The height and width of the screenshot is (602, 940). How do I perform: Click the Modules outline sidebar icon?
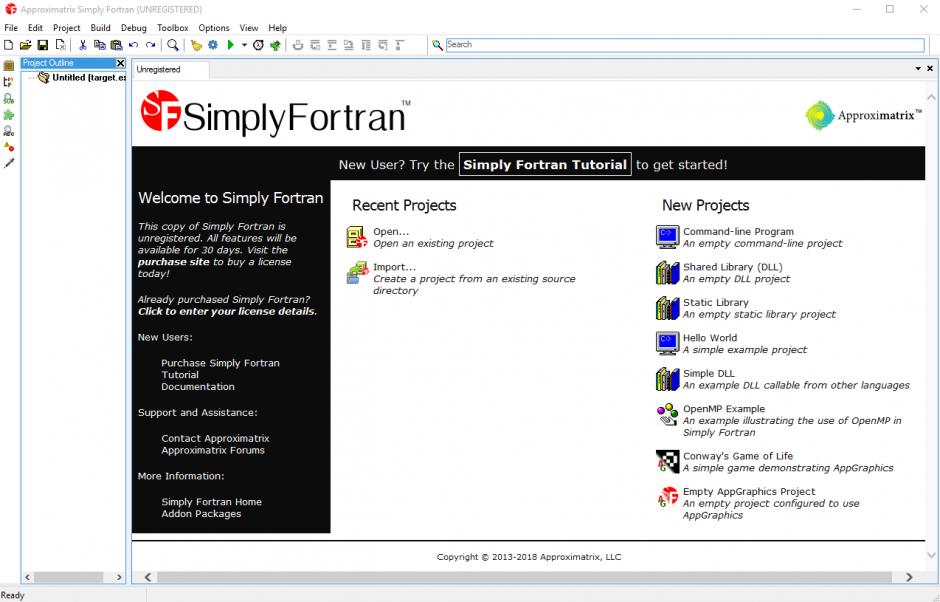pos(8,82)
